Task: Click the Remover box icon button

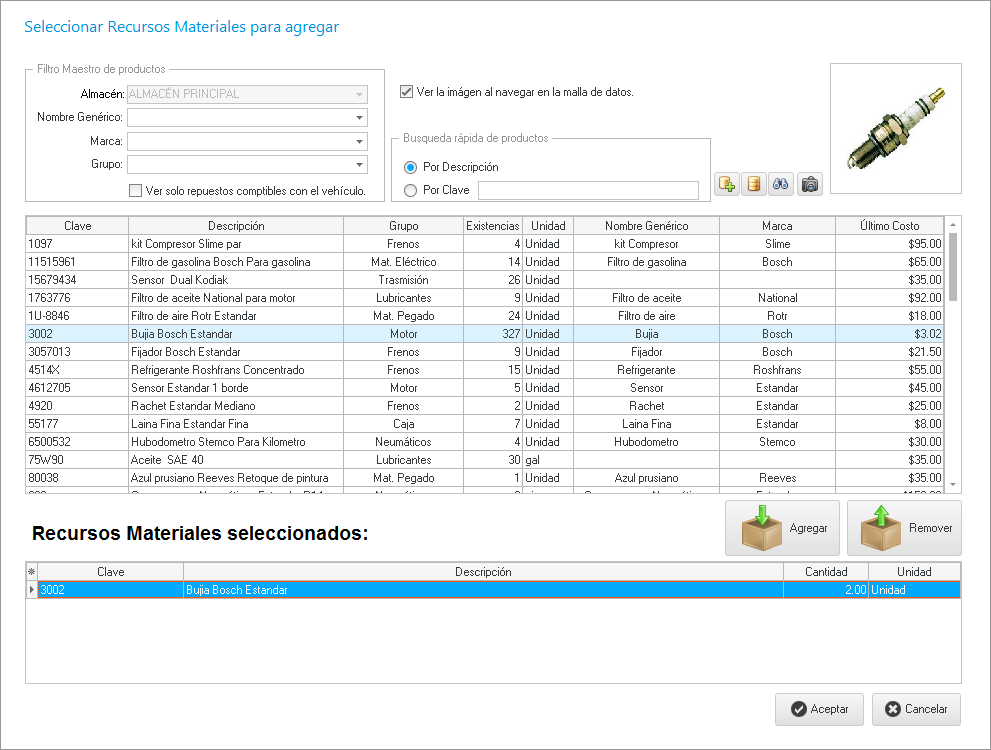Action: [904, 528]
